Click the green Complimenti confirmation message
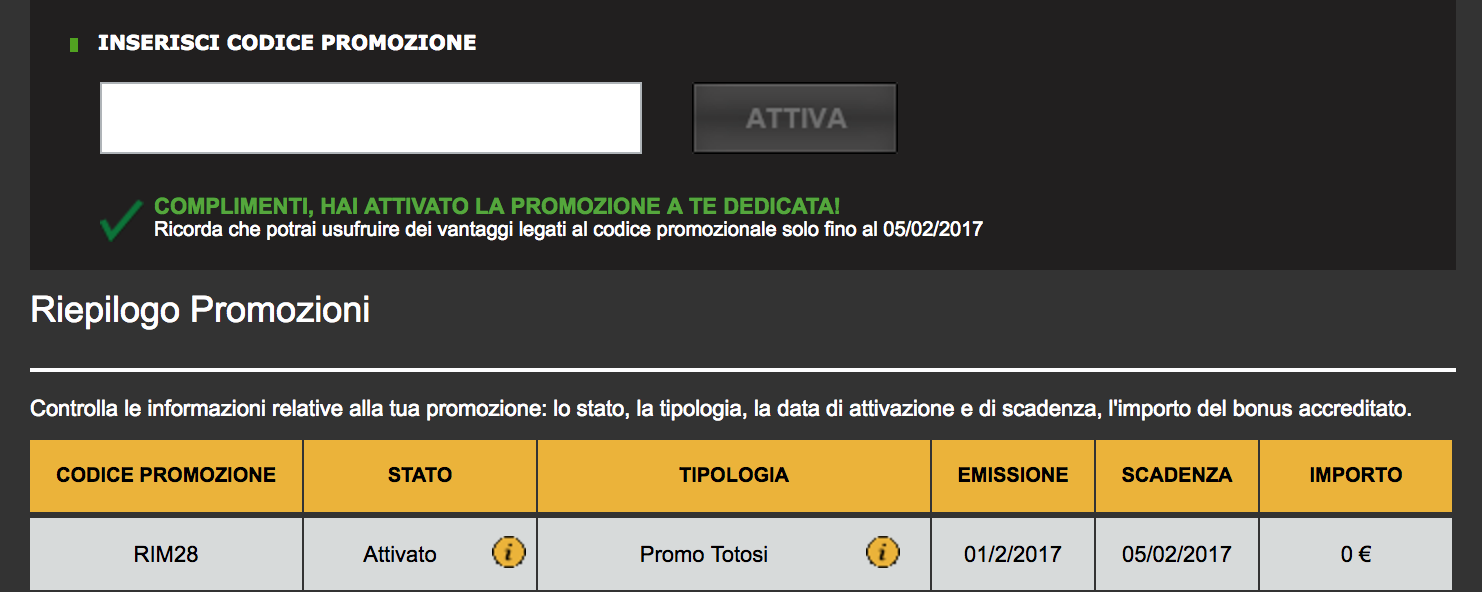This screenshot has height=592, width=1482. (497, 207)
